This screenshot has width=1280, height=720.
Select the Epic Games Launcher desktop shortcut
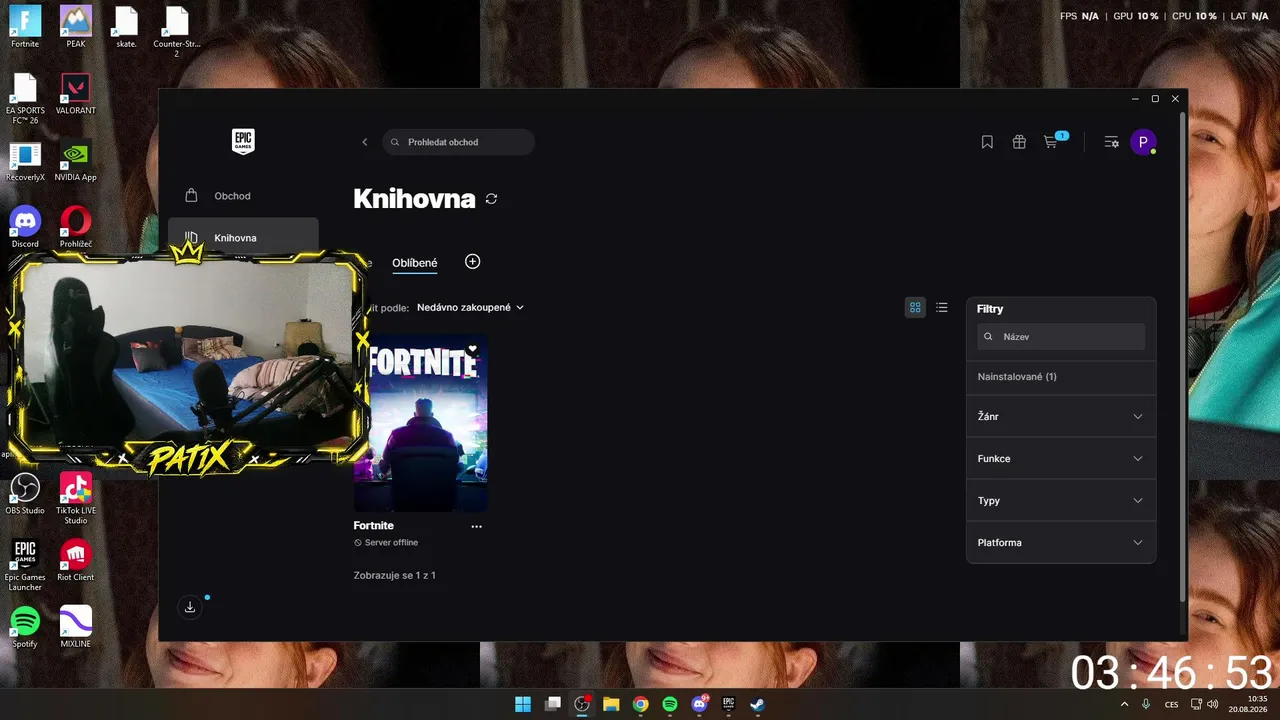pos(25,566)
